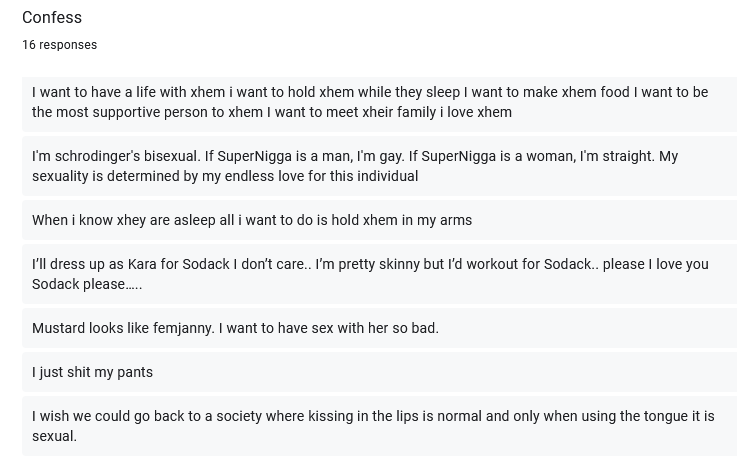Select the "I'm schrodinger's bisexual" response card
The width and height of the screenshot is (737, 460).
point(379,166)
